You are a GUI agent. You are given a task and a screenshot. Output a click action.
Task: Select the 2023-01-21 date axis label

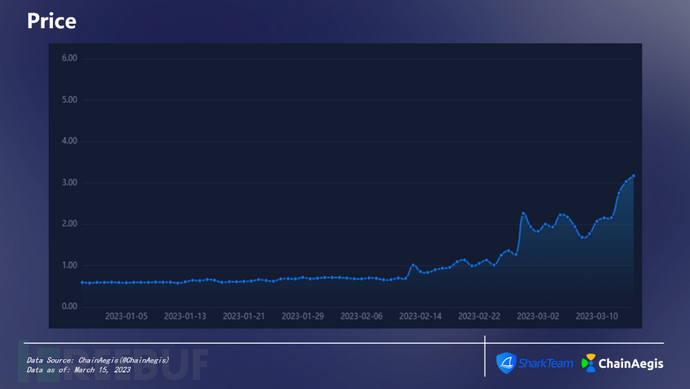tap(244, 316)
